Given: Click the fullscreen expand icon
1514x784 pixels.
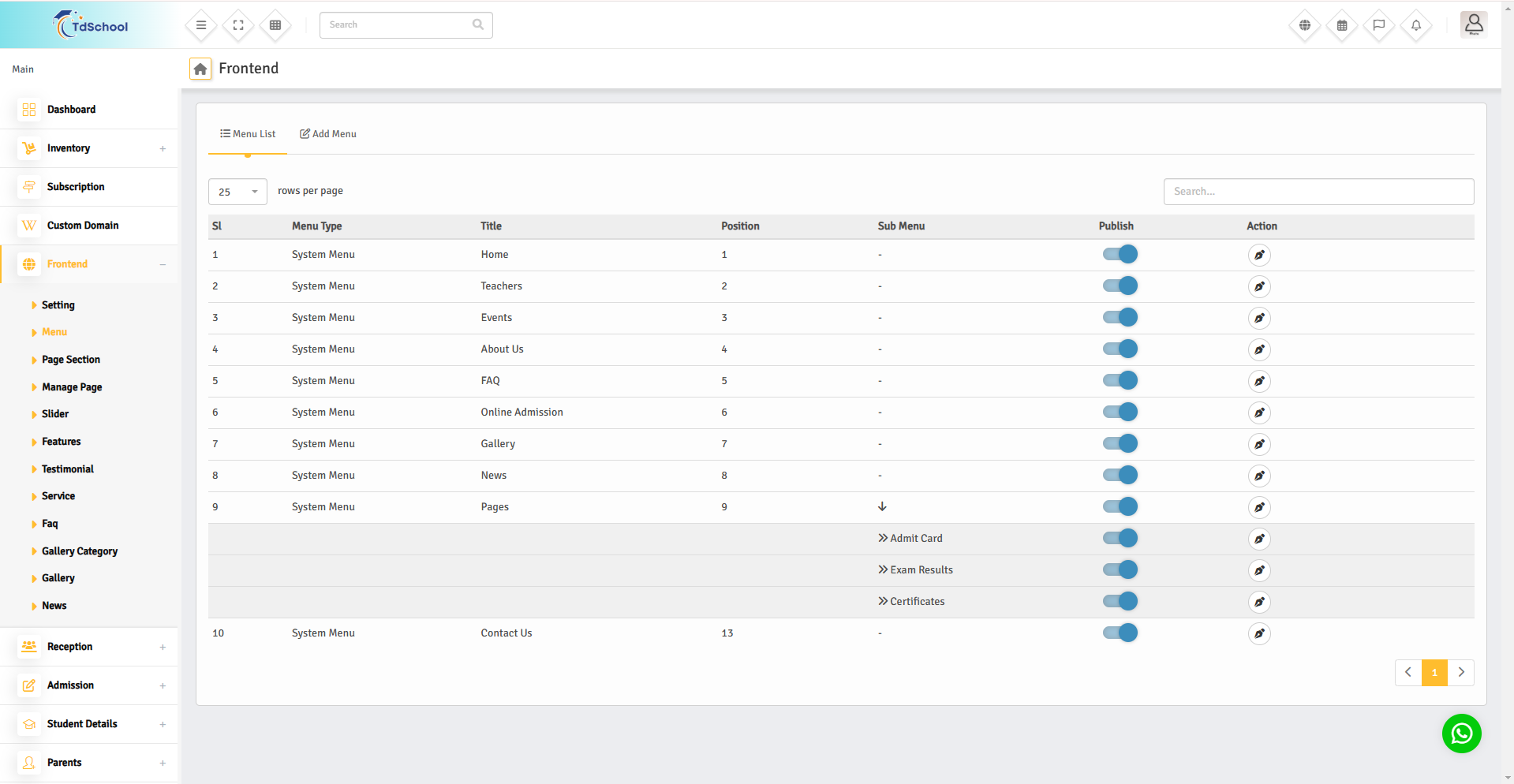Looking at the screenshot, I should tap(238, 25).
